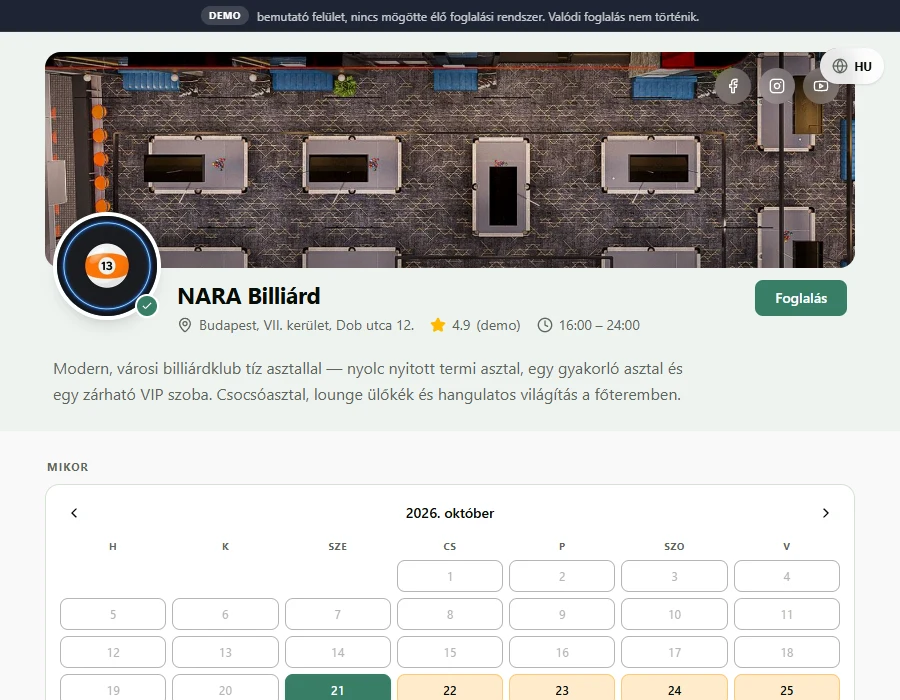Click the Foglalás booking button
900x700 pixels.
pyautogui.click(x=801, y=298)
